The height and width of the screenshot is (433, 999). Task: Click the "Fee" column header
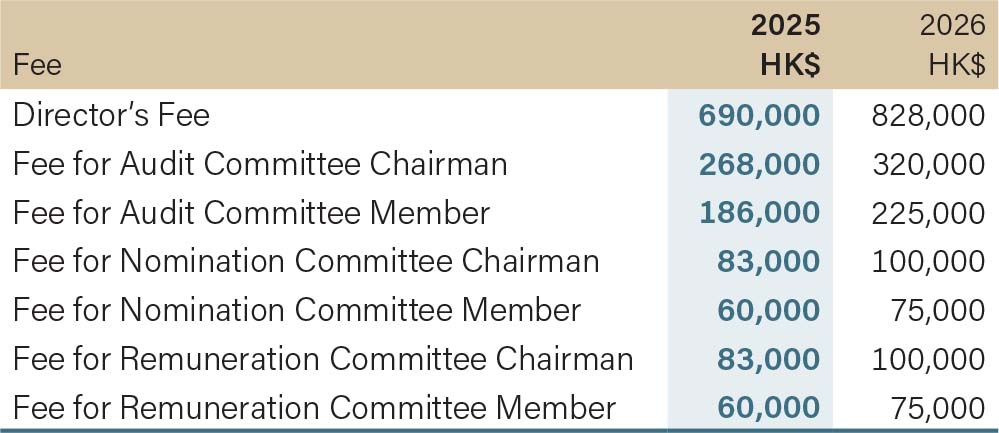(37, 66)
